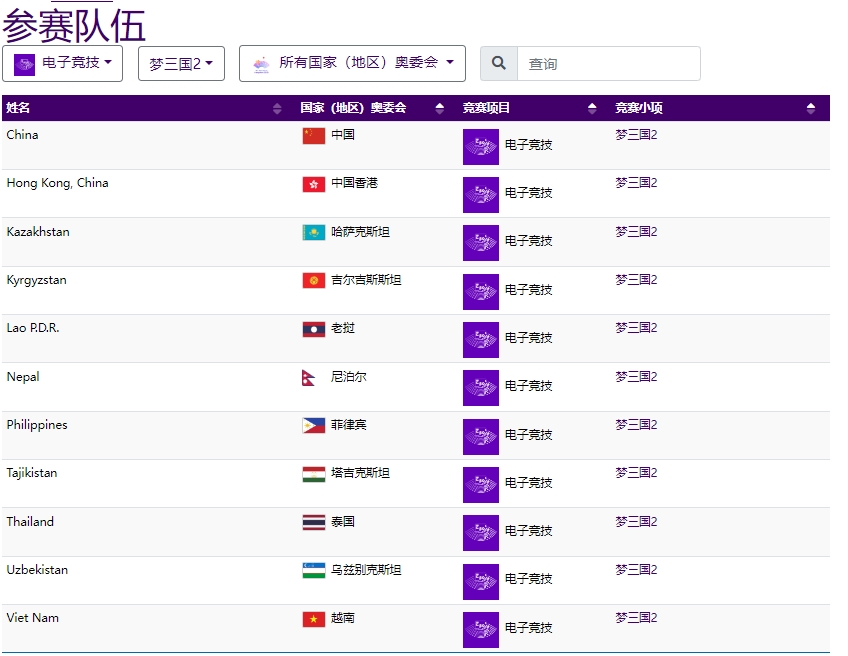This screenshot has height=656, width=848.
Task: Open the 梦三国2 event dropdown
Action: pyautogui.click(x=181, y=63)
